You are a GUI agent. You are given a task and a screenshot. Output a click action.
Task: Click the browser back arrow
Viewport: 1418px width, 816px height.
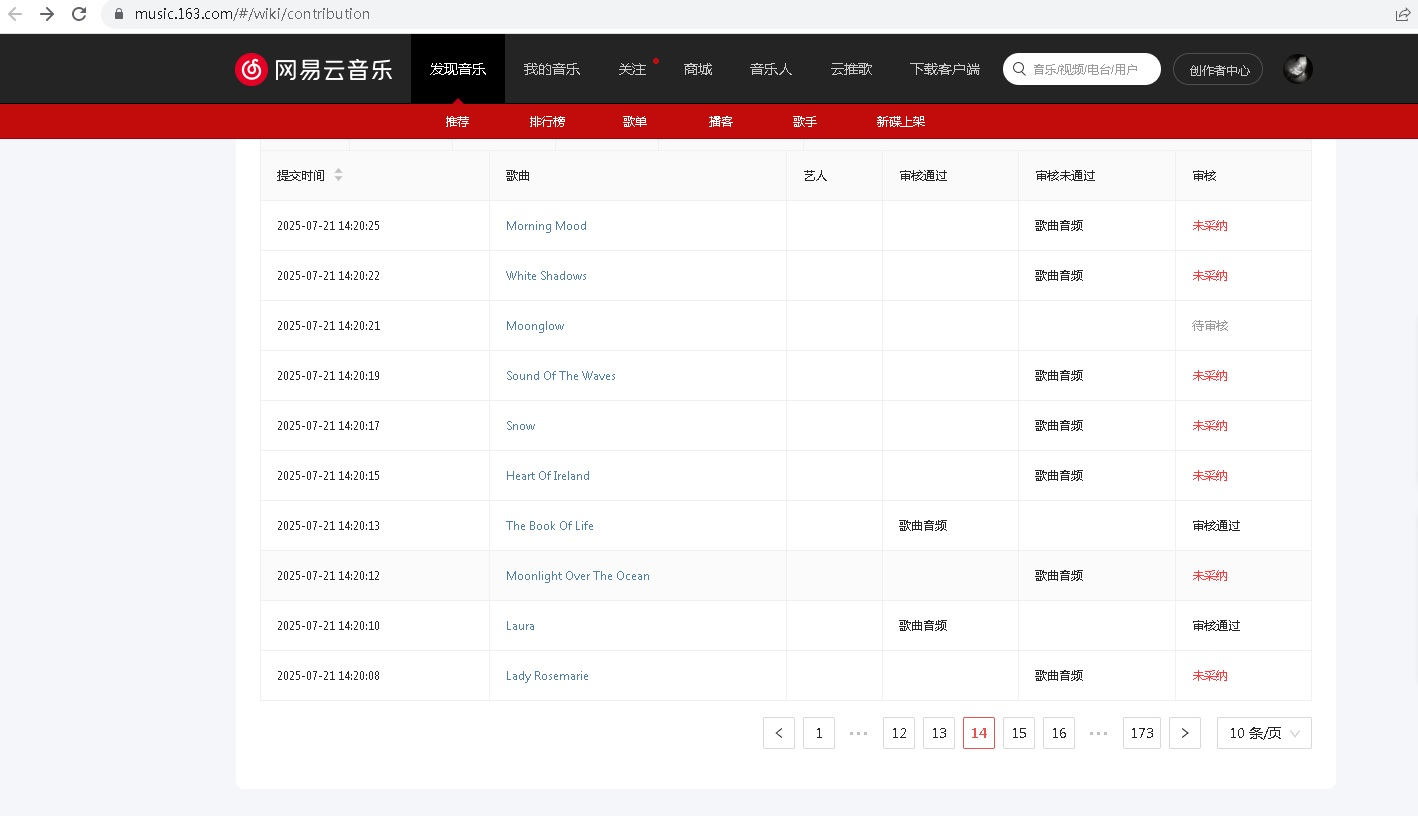point(15,14)
